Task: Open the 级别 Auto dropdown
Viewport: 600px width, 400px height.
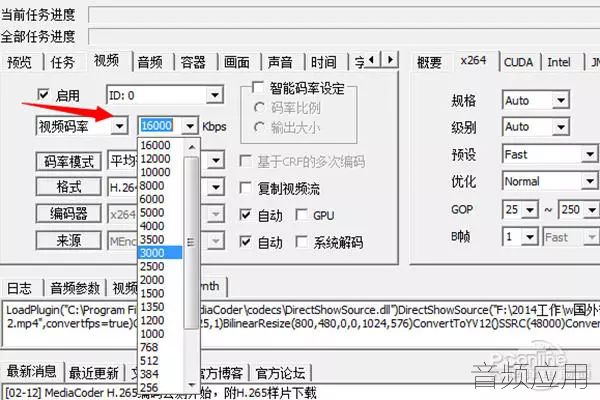Action: [561, 127]
